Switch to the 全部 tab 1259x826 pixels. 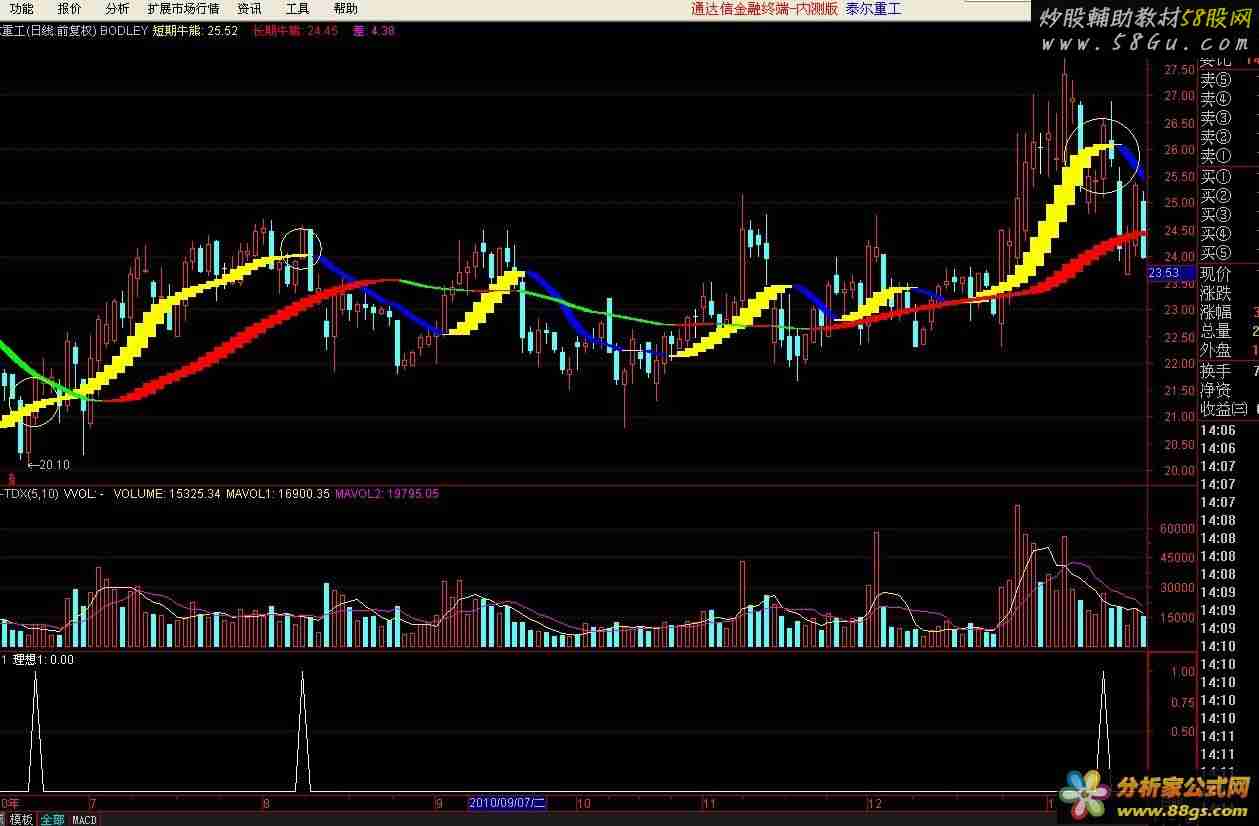click(x=52, y=819)
